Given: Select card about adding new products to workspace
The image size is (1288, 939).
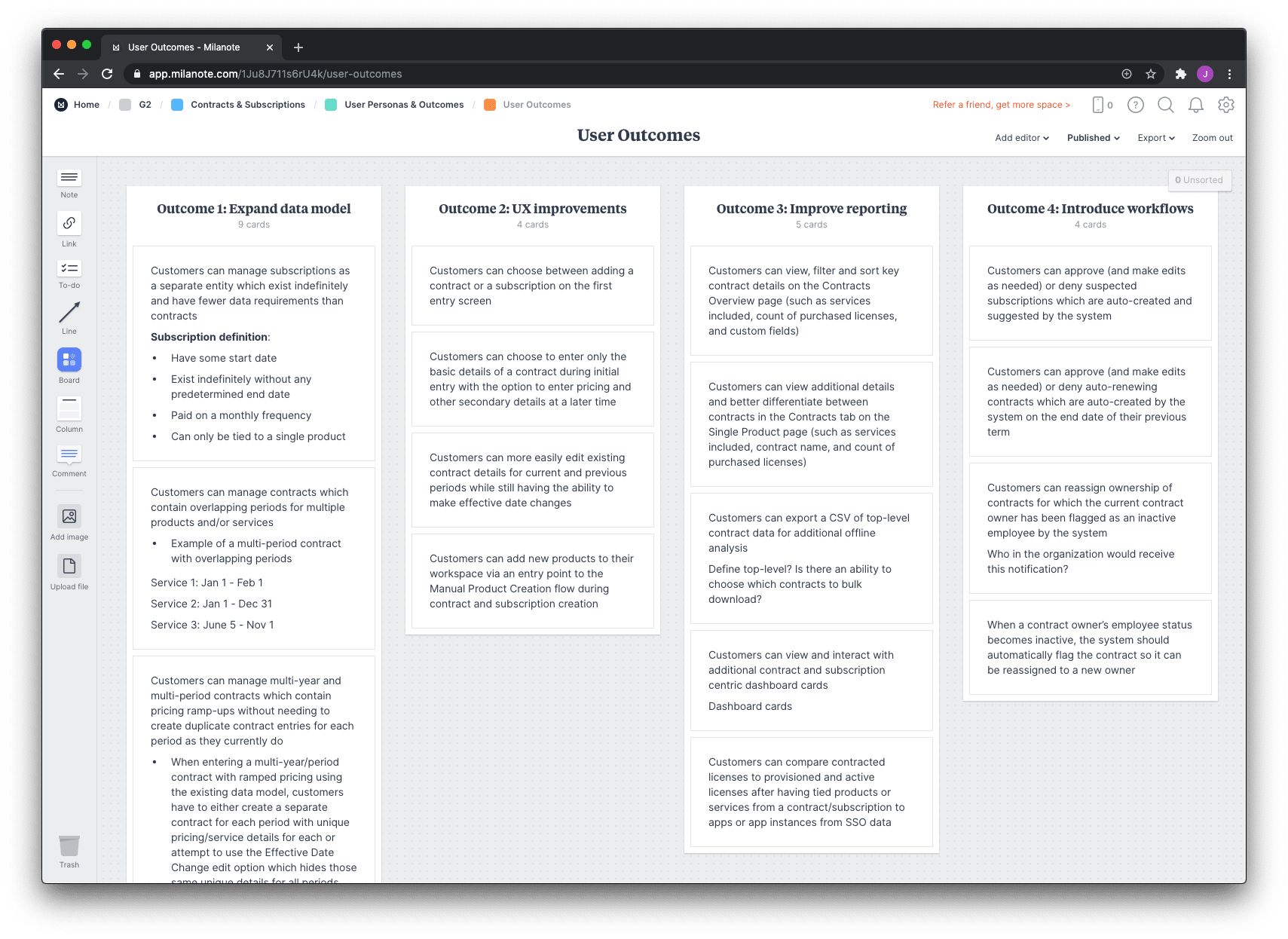Looking at the screenshot, I should point(533,581).
